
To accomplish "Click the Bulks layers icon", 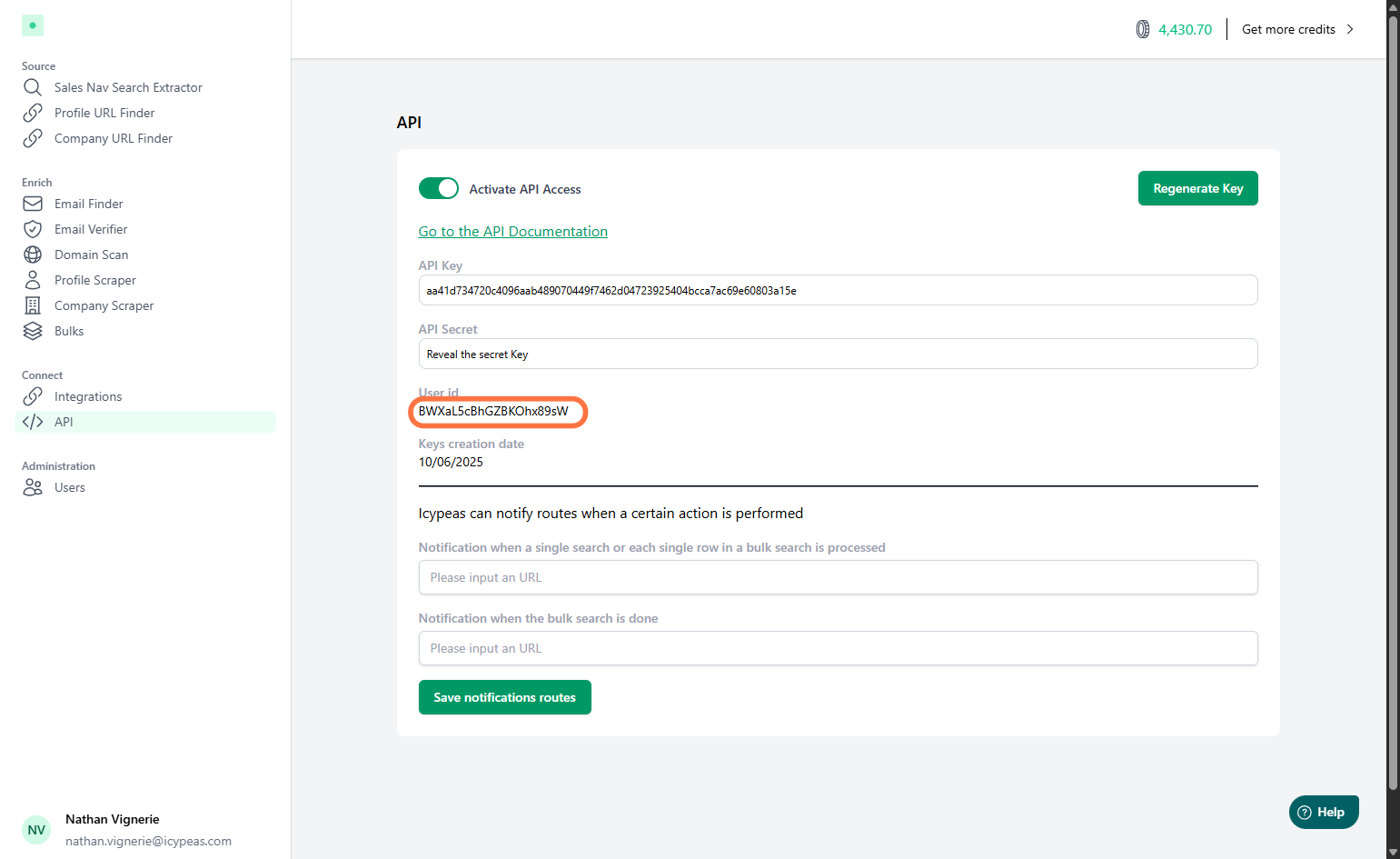I will [33, 331].
